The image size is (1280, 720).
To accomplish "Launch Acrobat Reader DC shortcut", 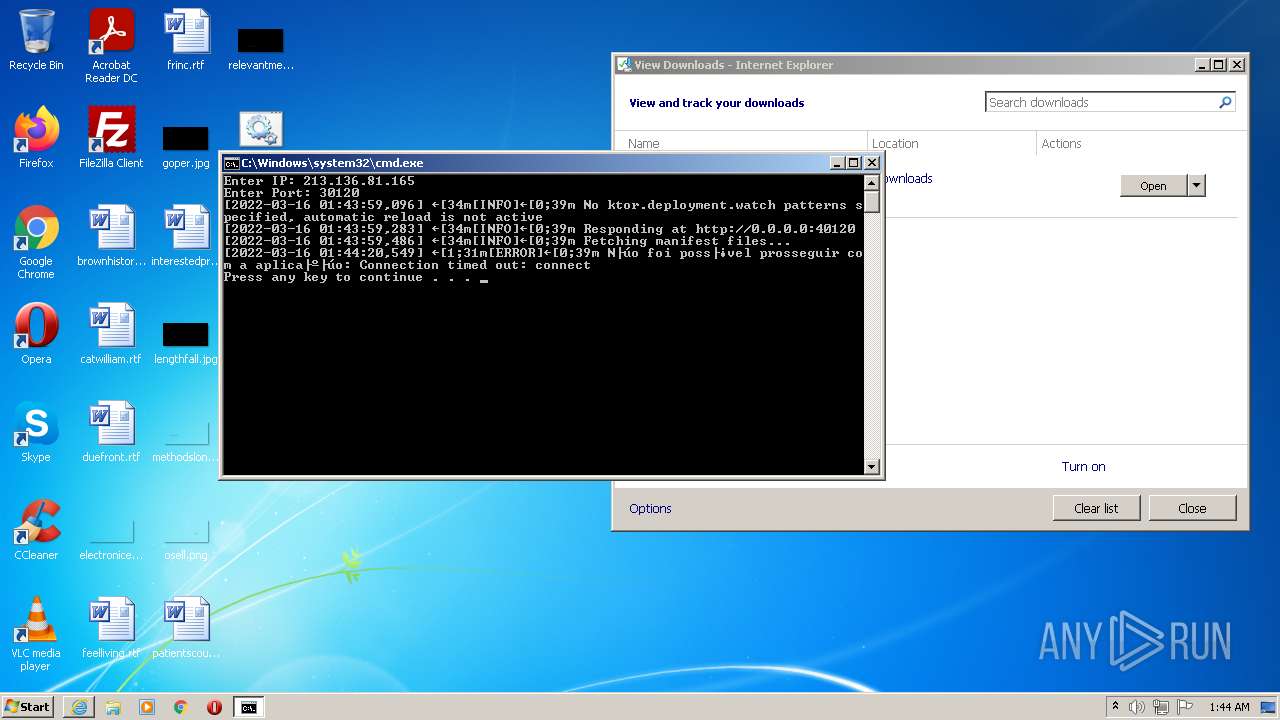I will pos(111,45).
